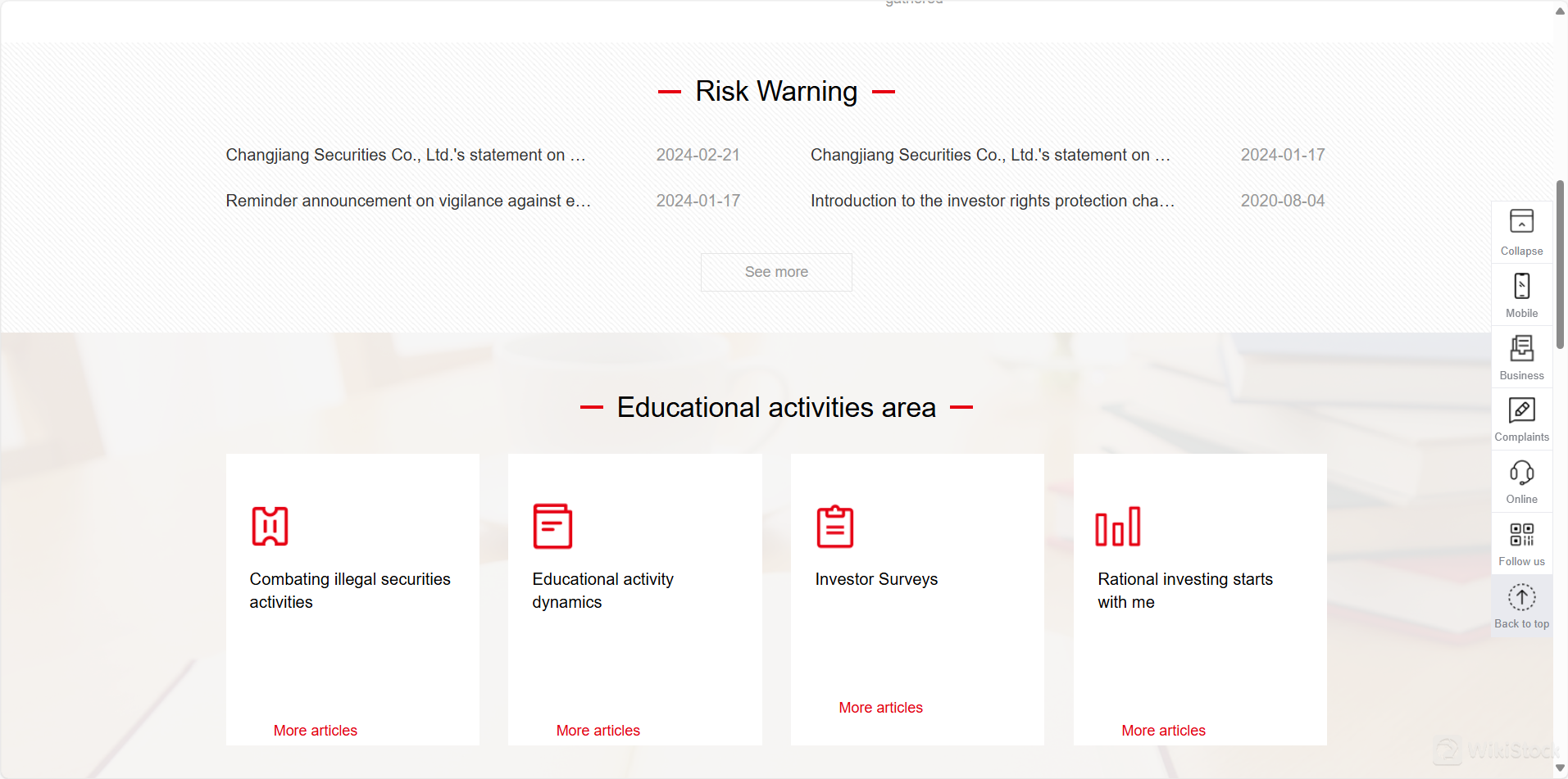Open the Complaints sidebar icon
The width and height of the screenshot is (1568, 779).
coord(1520,416)
